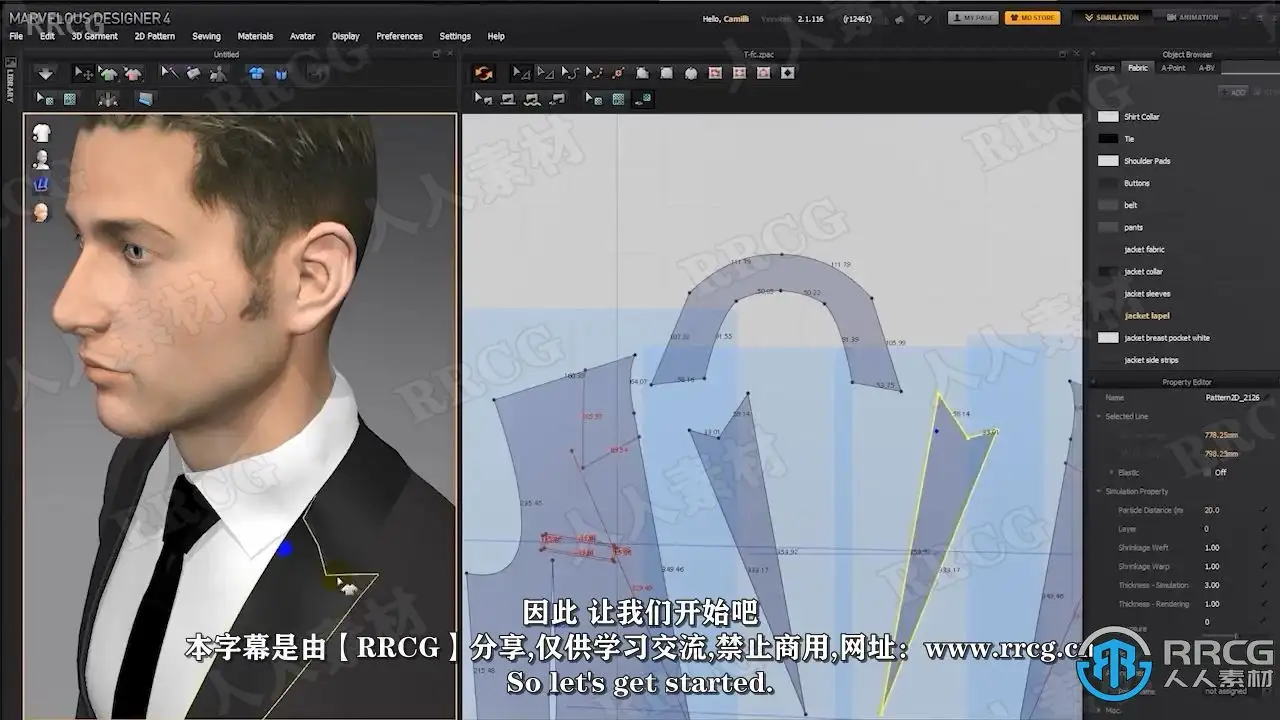Select the edit sewing tool in 3D window

click(170, 73)
